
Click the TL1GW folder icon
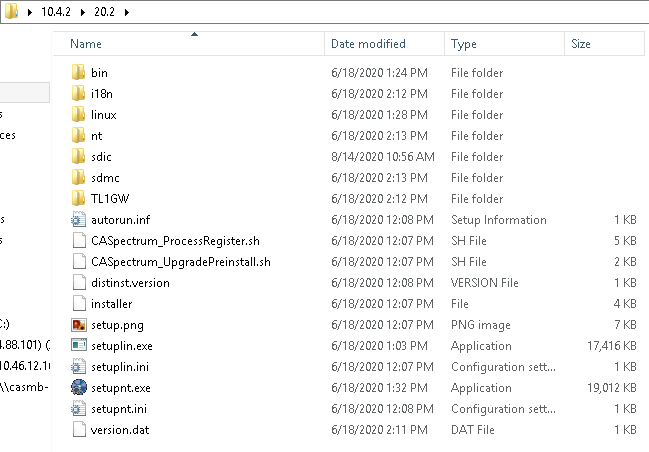79,199
